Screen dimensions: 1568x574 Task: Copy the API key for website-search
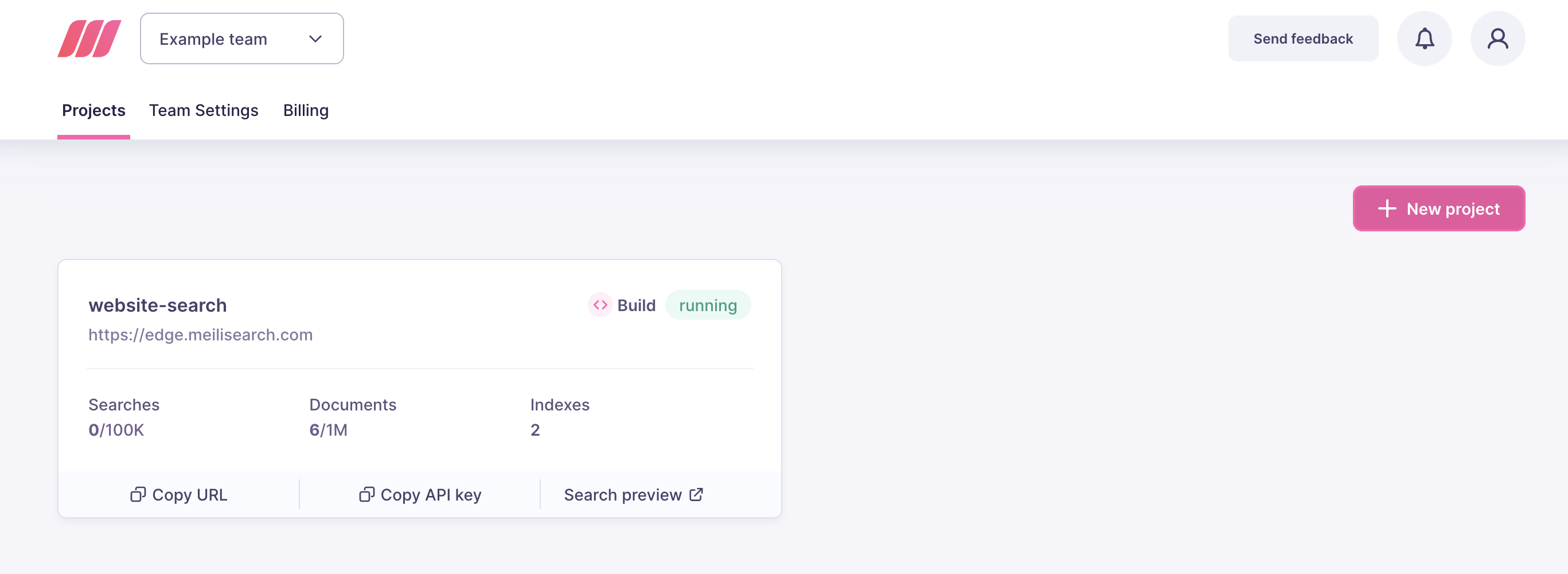tap(419, 495)
